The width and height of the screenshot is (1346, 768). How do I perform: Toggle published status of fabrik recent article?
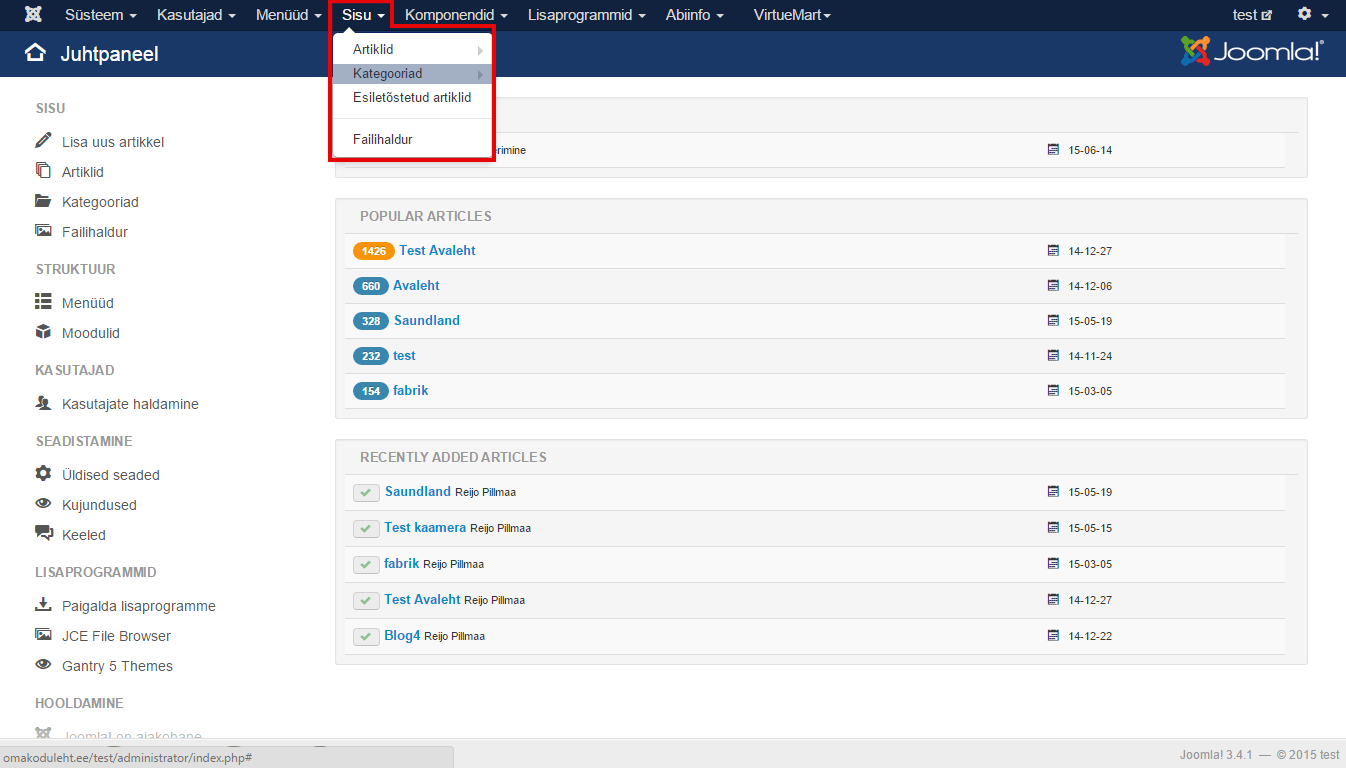[x=366, y=564]
